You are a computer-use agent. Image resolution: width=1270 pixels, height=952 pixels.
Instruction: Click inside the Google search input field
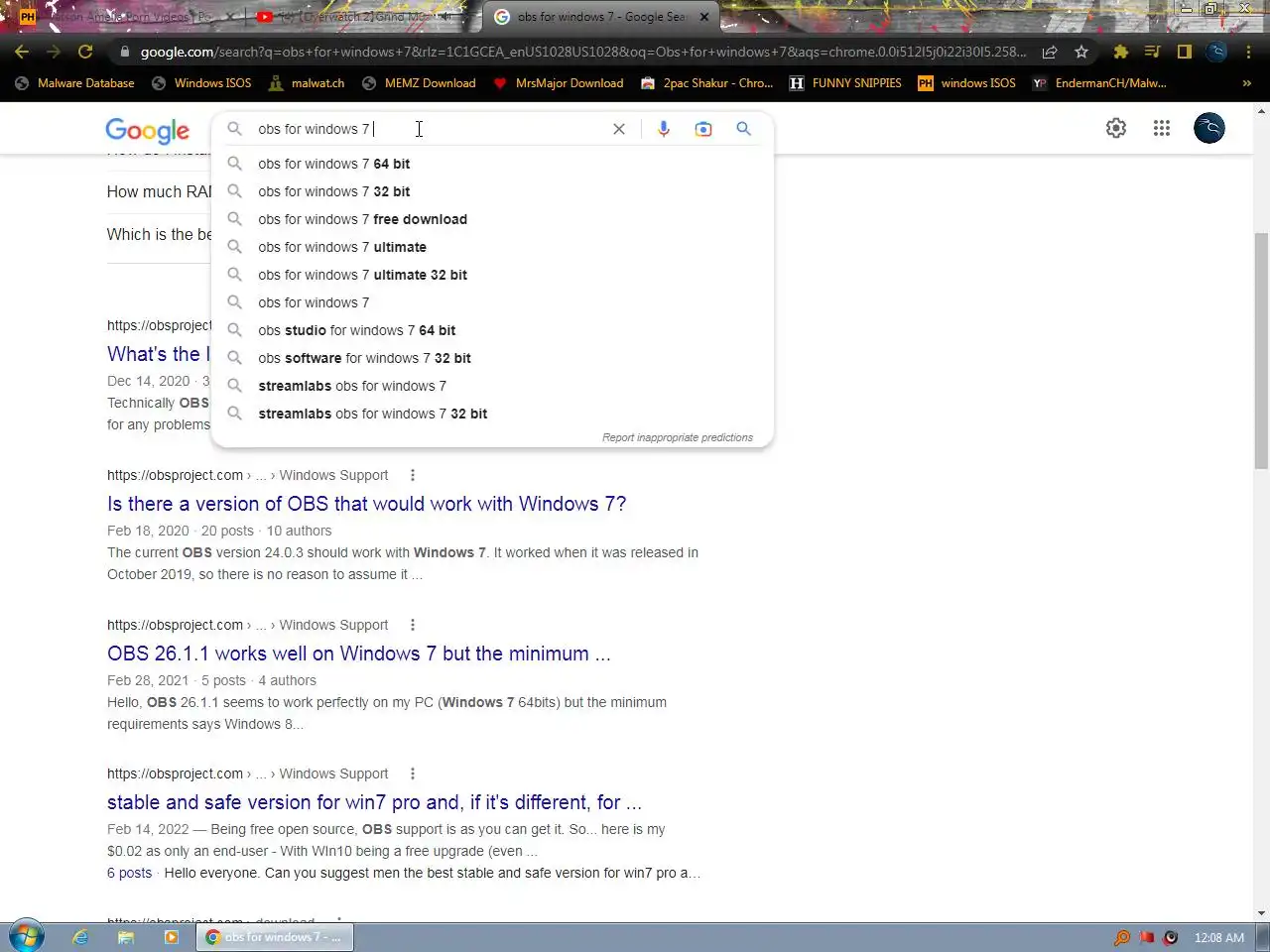(427, 129)
